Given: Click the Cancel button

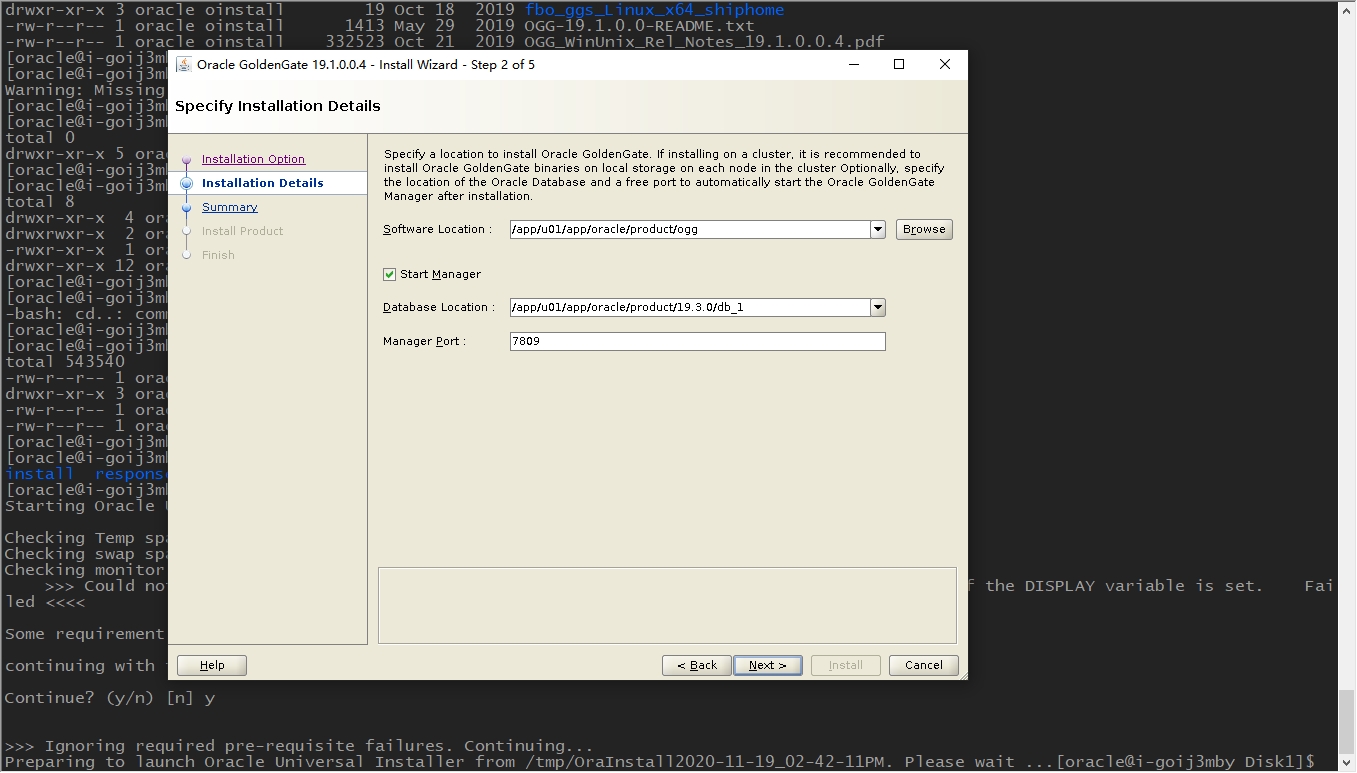Looking at the screenshot, I should pyautogui.click(x=923, y=664).
